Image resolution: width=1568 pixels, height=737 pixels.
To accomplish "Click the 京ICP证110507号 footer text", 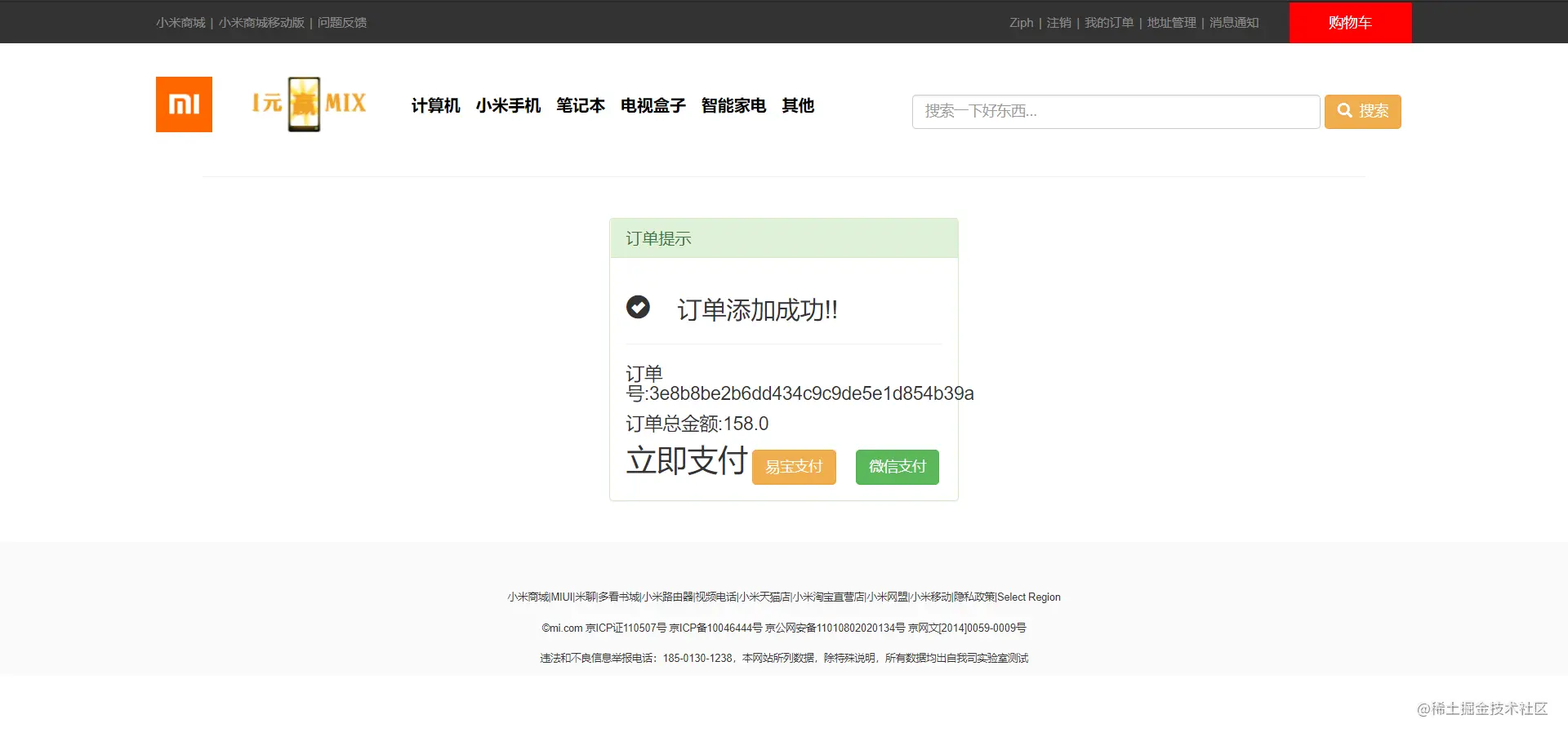I will (626, 628).
